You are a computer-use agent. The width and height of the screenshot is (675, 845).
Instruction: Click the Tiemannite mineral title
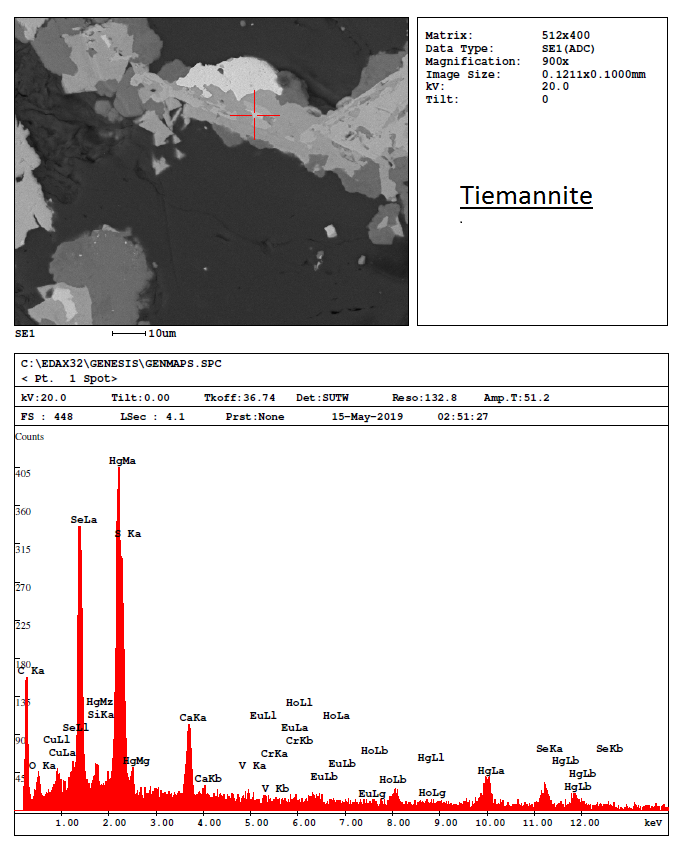[x=526, y=196]
